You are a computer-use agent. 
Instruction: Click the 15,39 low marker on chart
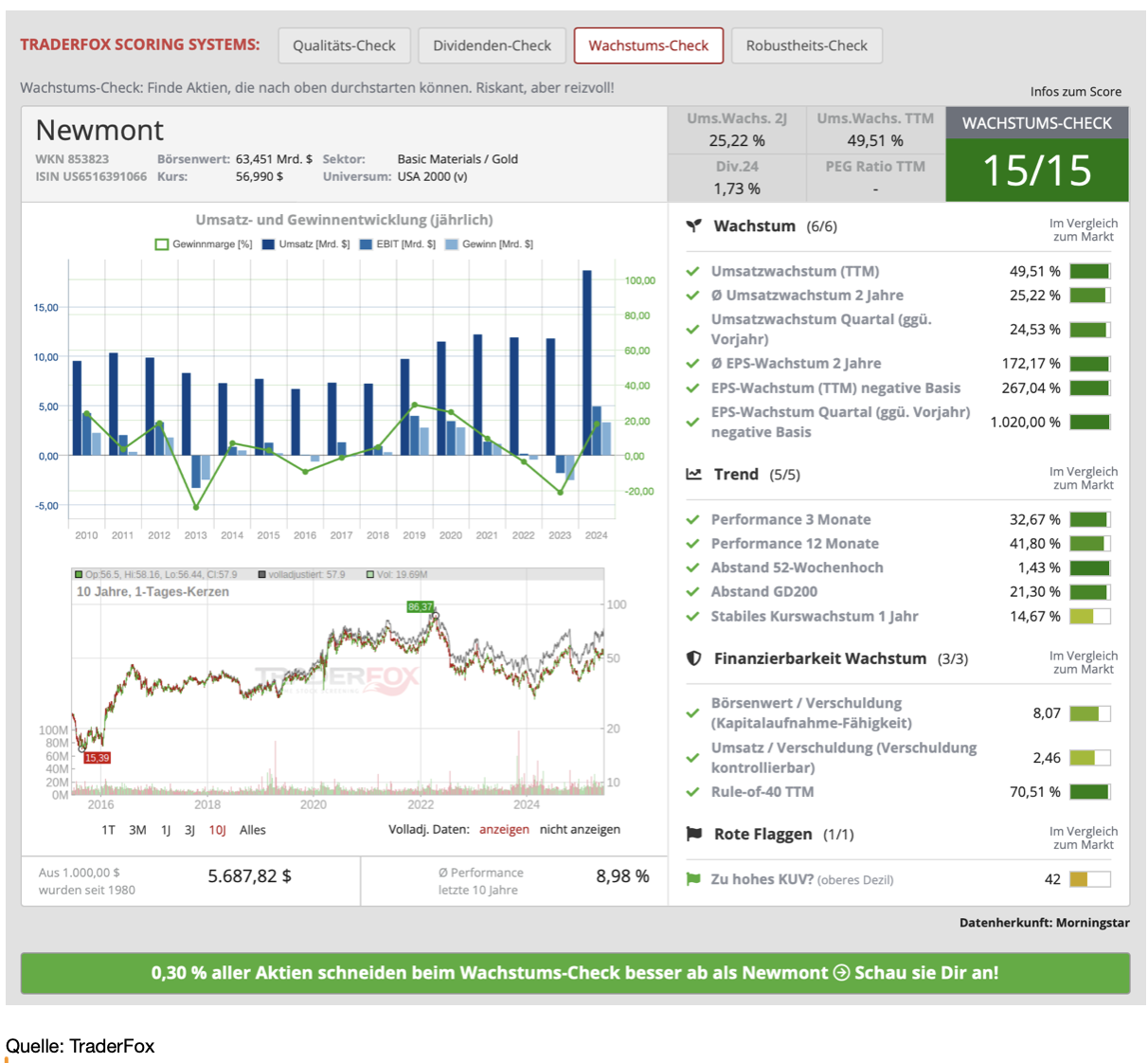[97, 758]
